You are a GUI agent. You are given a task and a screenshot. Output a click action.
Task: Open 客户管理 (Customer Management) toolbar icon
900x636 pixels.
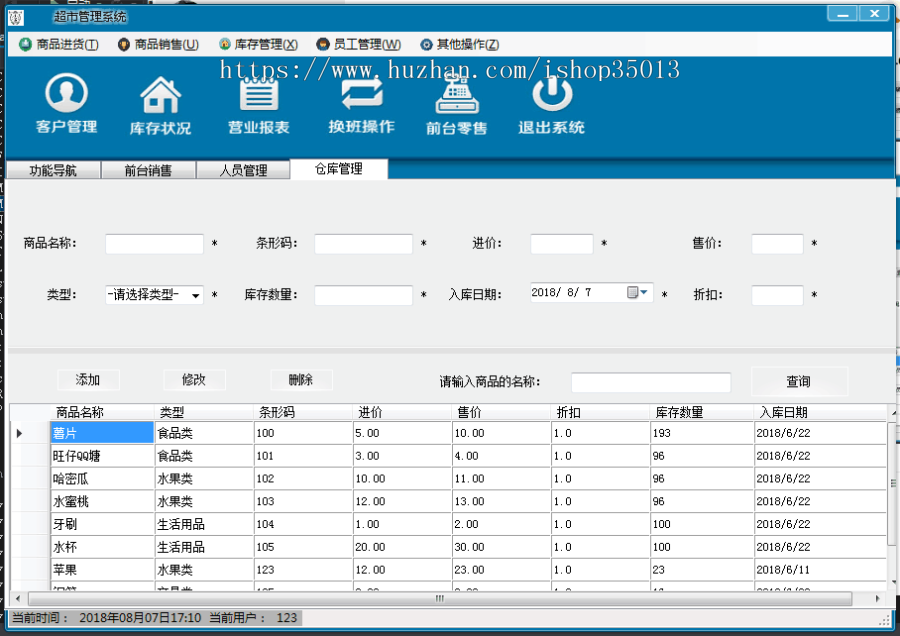64,103
